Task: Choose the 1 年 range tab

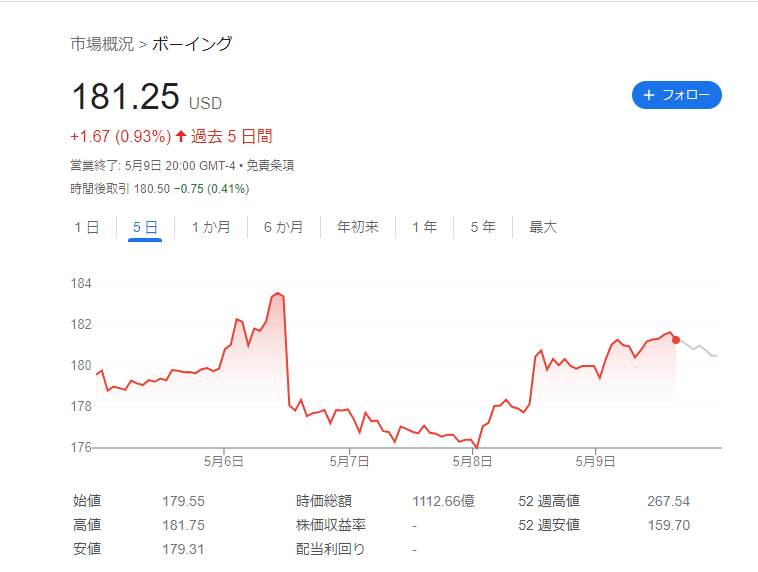Action: coord(424,227)
